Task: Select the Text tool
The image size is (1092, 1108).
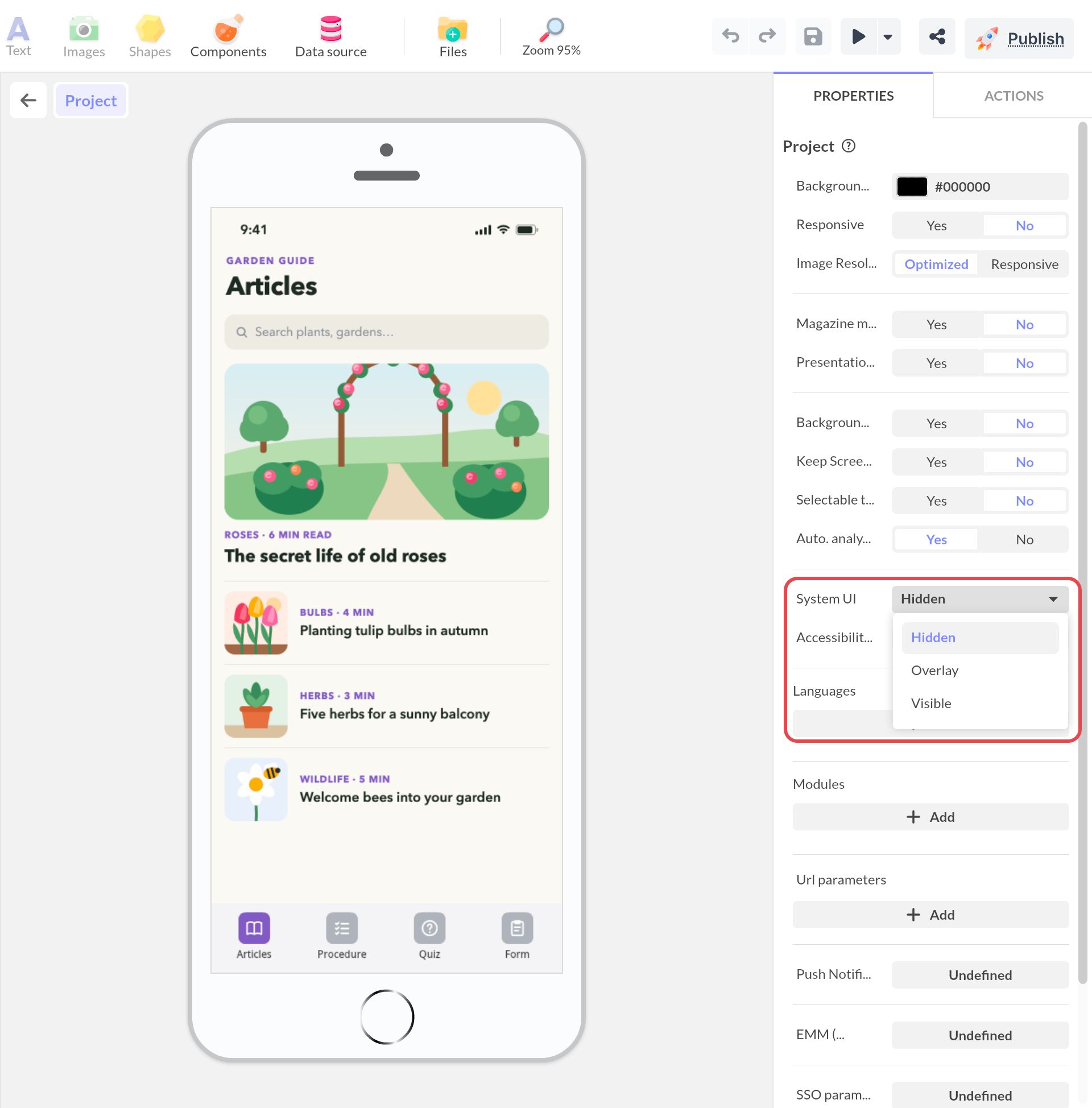Action: [18, 37]
